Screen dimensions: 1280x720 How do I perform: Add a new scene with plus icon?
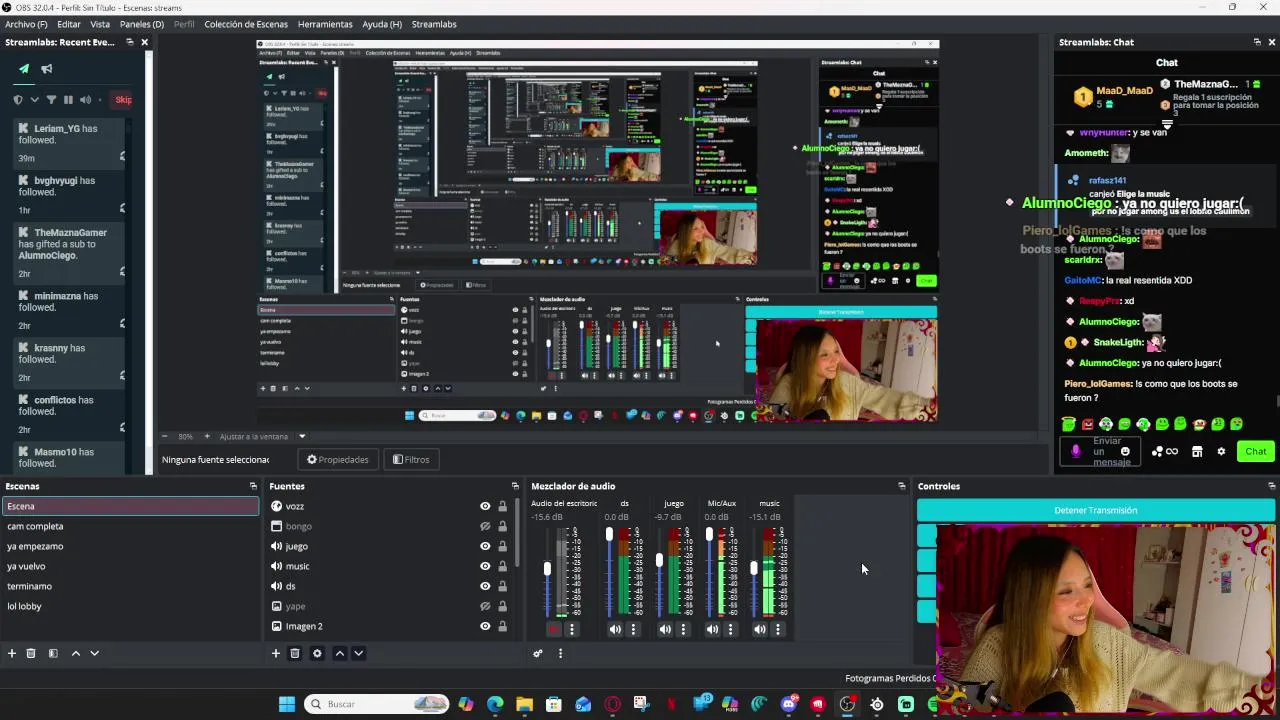[12, 653]
